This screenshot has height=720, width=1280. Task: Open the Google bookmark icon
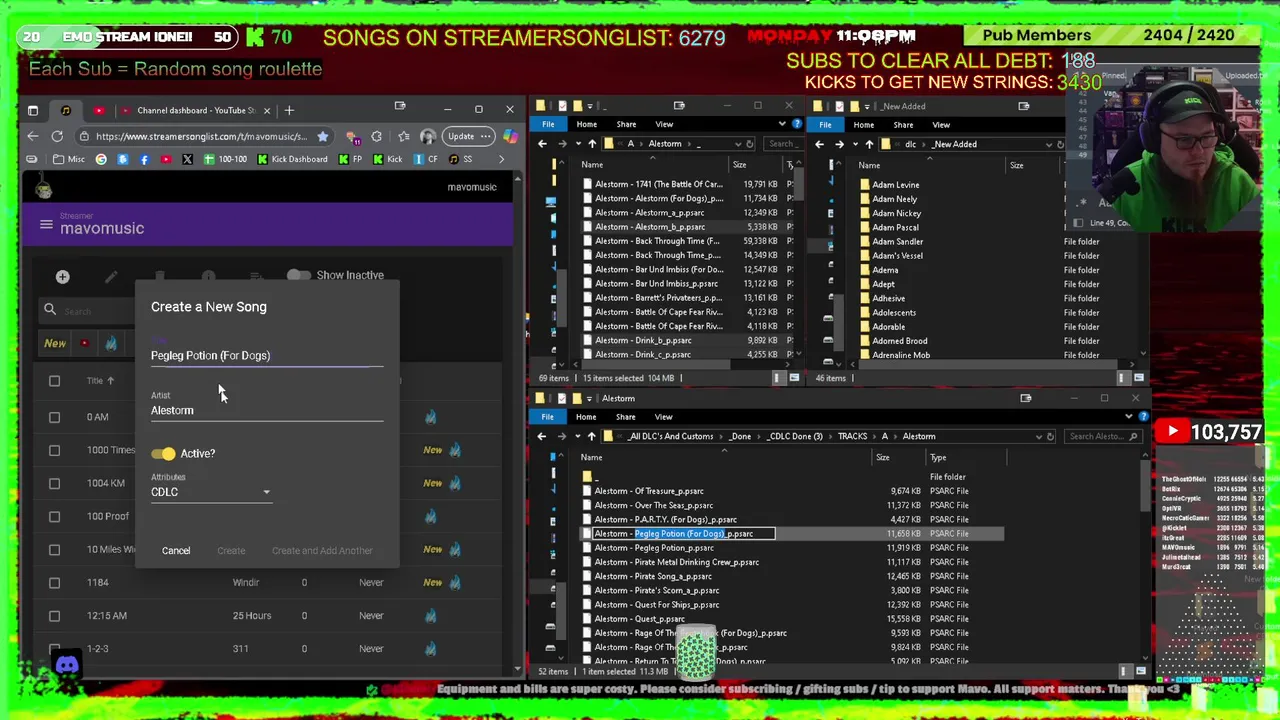tap(101, 159)
